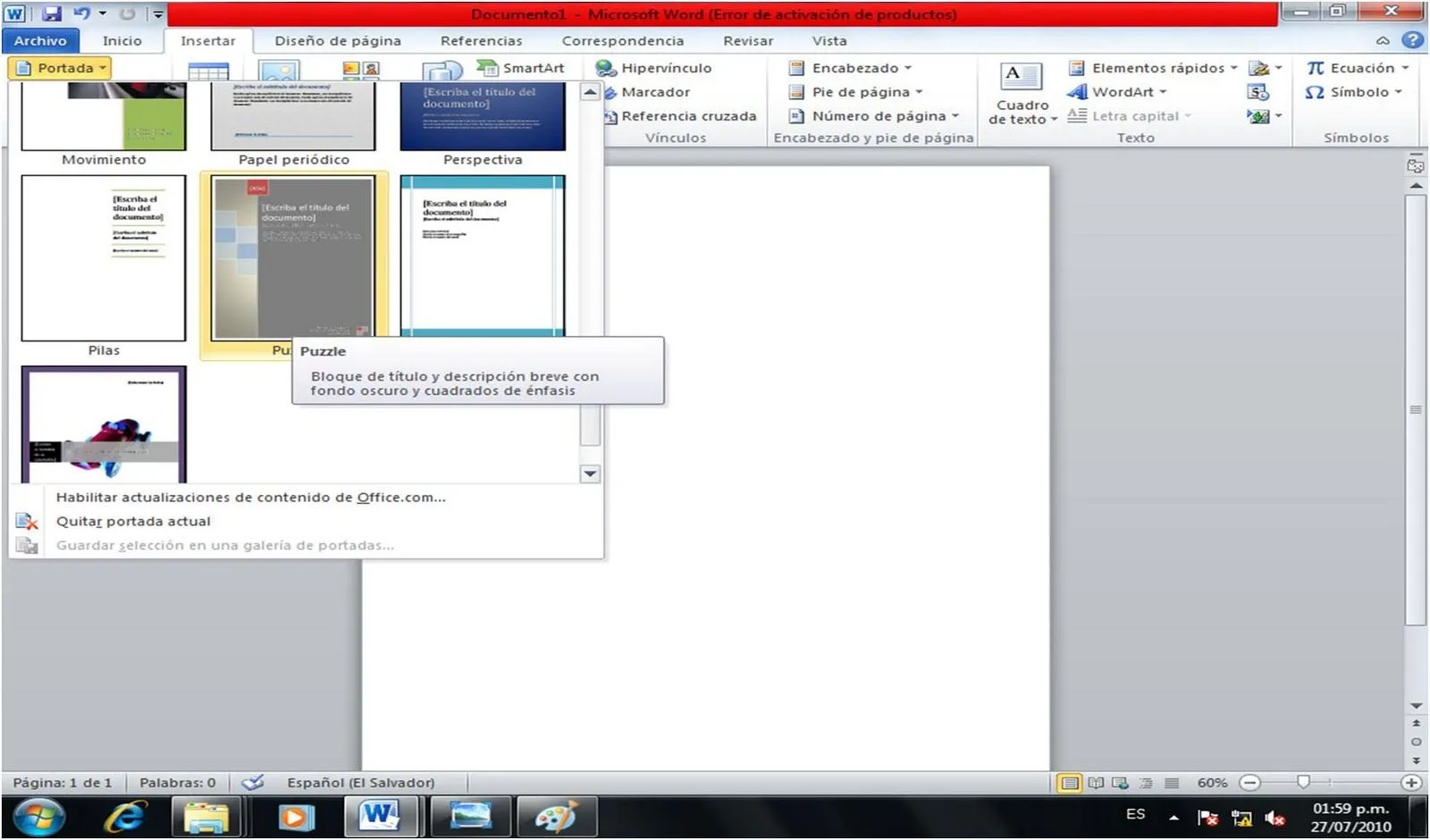The height and width of the screenshot is (840, 1430).
Task: Select Web Layout view button
Action: 1120,783
